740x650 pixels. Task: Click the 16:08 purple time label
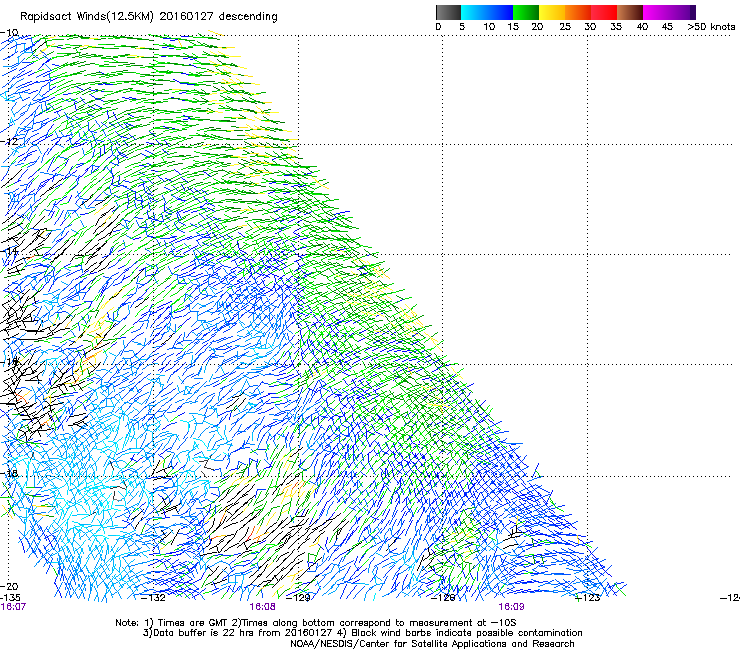(x=262, y=607)
